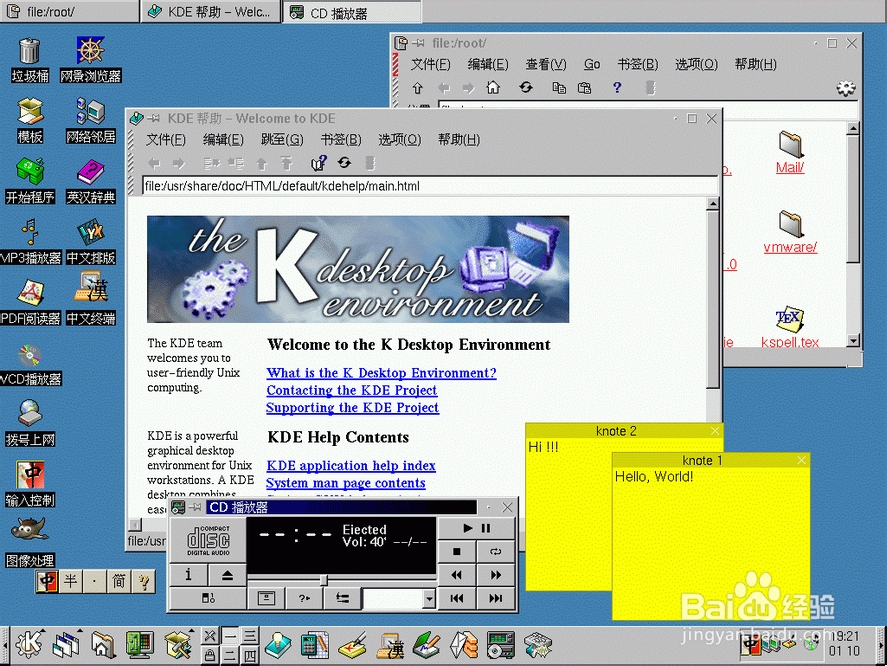
Task: Open window menu icon of CD player
Action: click(x=178, y=507)
